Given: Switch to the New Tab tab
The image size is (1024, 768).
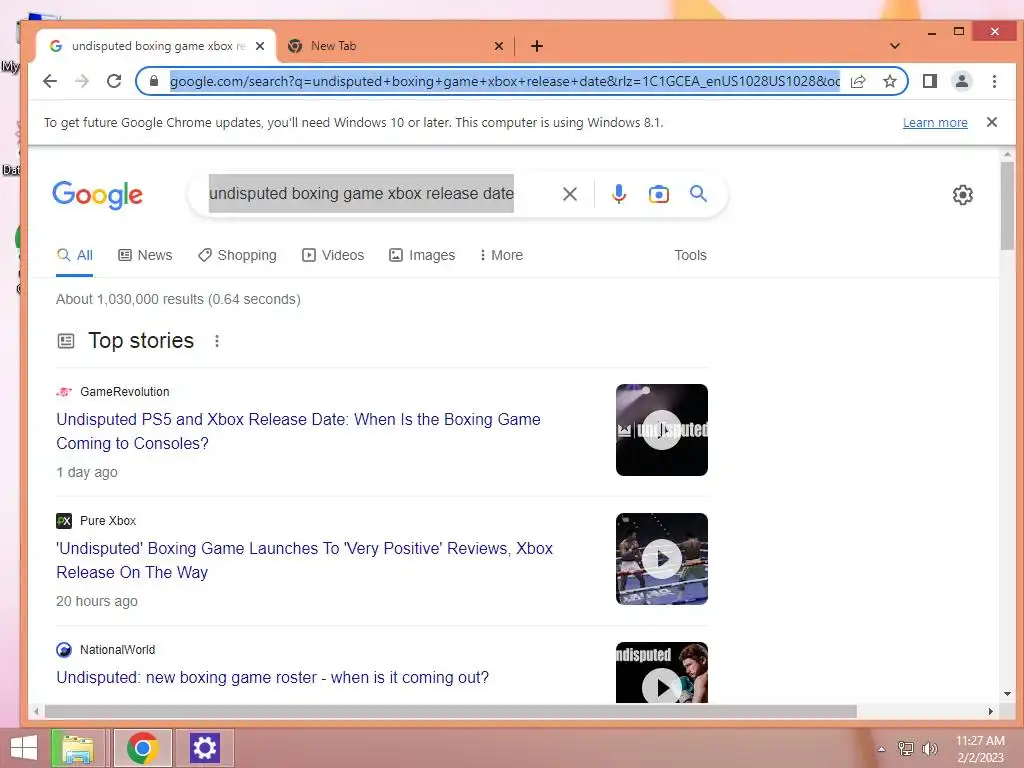Looking at the screenshot, I should (x=395, y=46).
